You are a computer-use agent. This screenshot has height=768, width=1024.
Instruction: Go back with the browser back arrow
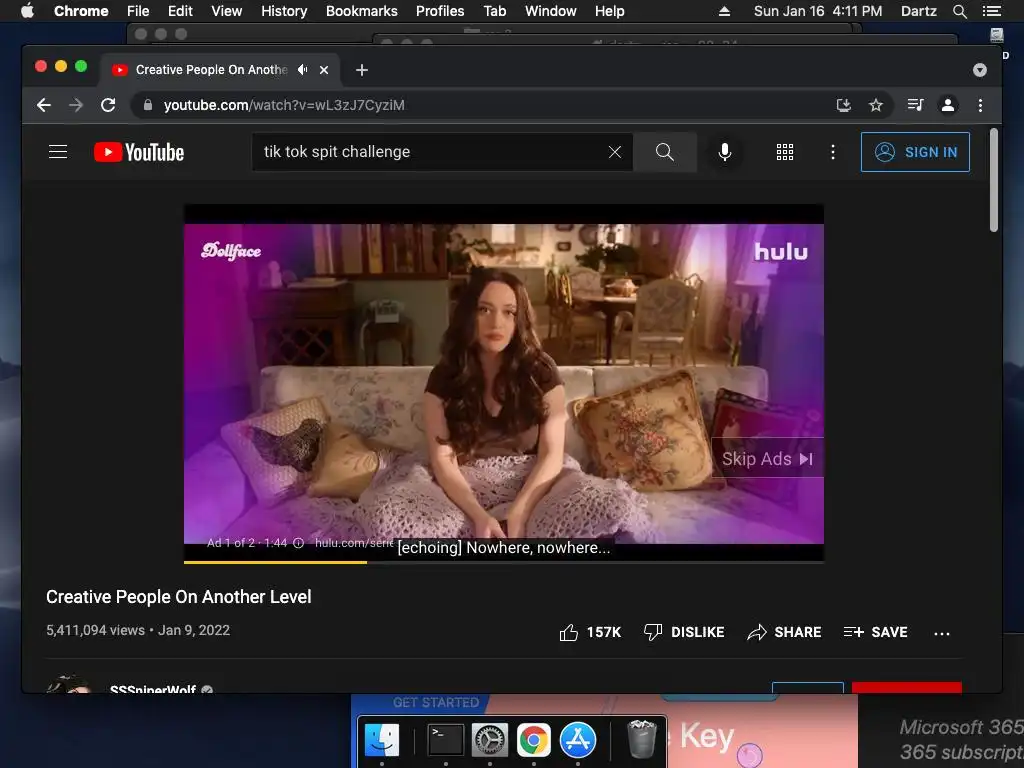(x=44, y=105)
